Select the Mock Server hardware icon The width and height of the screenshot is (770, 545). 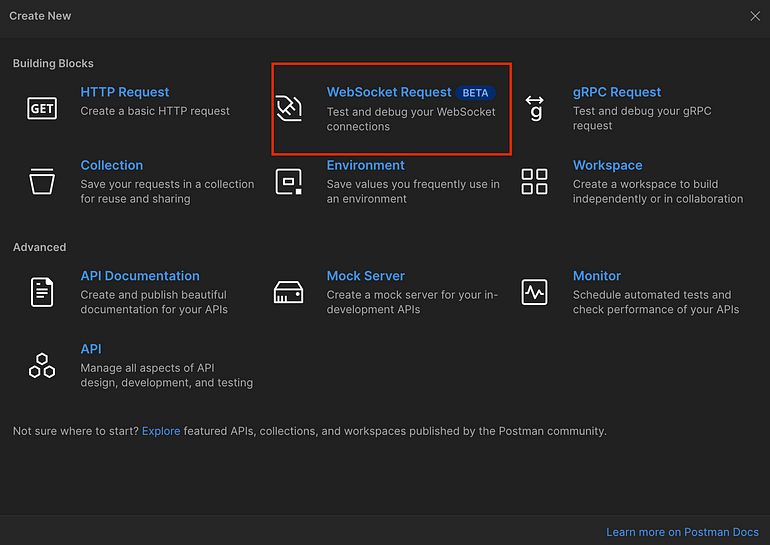pyautogui.click(x=288, y=292)
